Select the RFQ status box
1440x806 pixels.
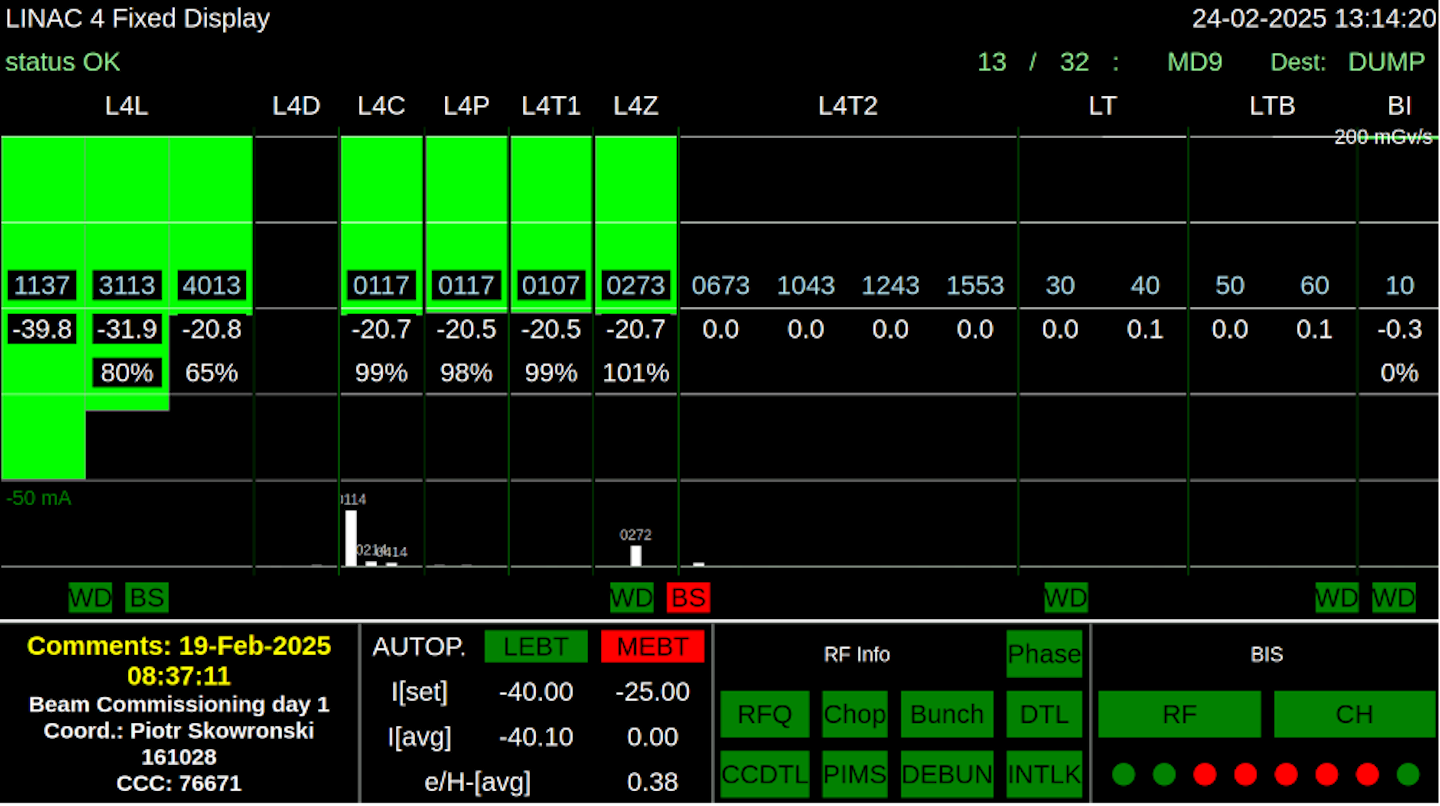765,714
